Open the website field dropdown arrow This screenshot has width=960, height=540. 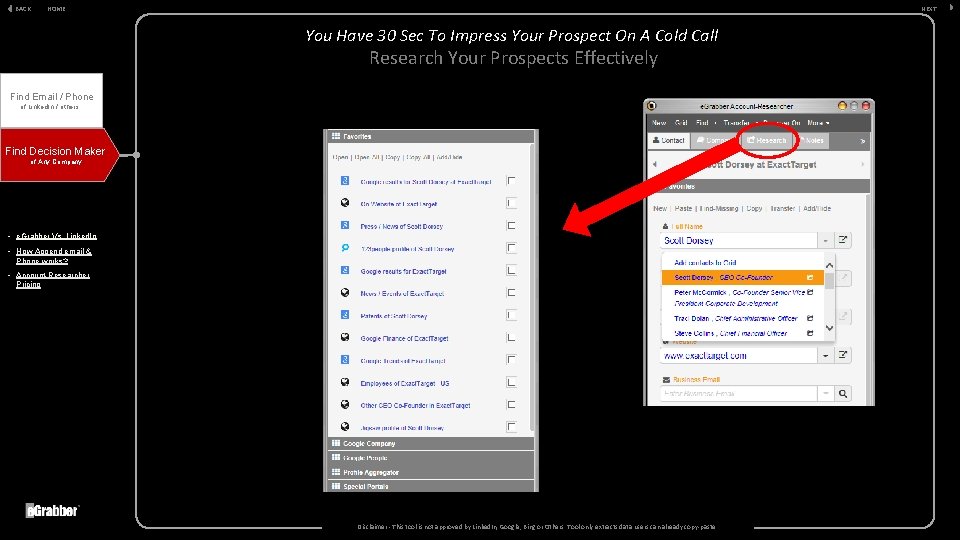click(x=825, y=355)
